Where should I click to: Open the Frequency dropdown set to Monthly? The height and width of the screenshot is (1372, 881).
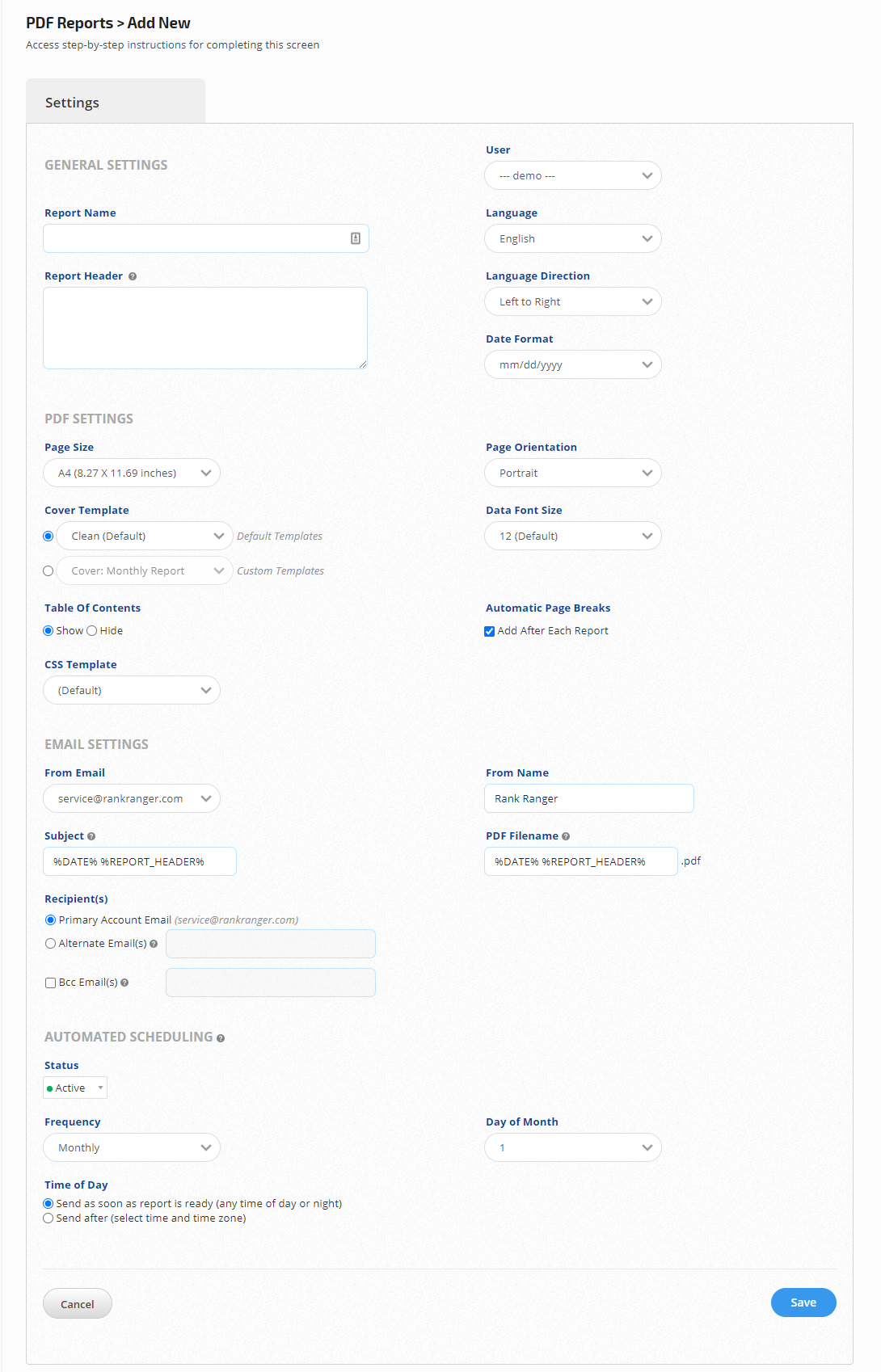[132, 1148]
